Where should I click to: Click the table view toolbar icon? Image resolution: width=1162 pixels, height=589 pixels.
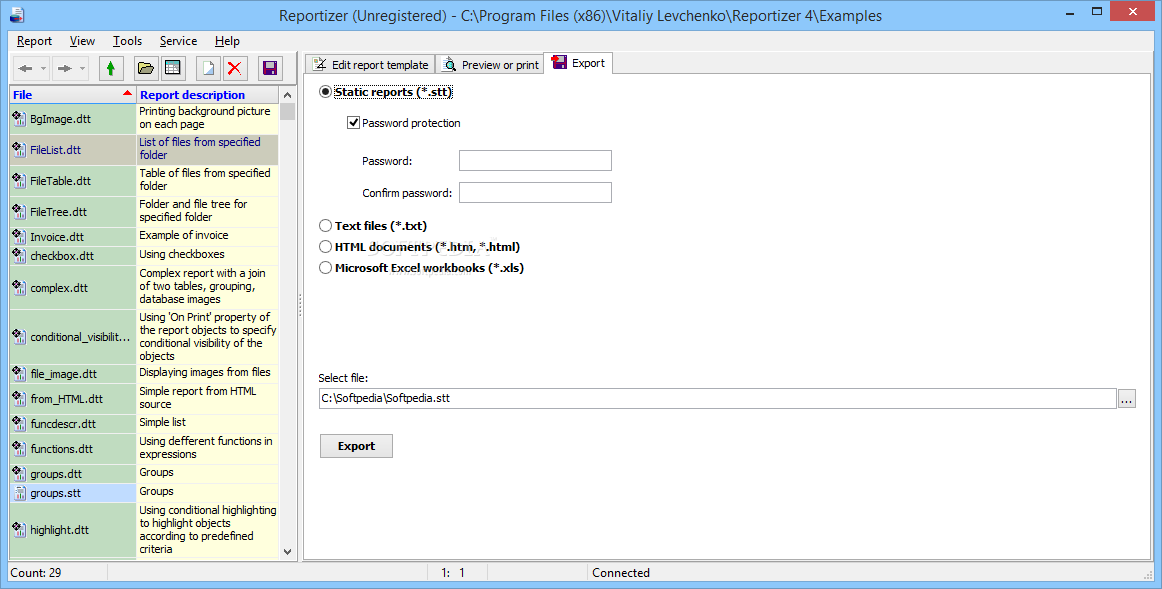tap(173, 69)
